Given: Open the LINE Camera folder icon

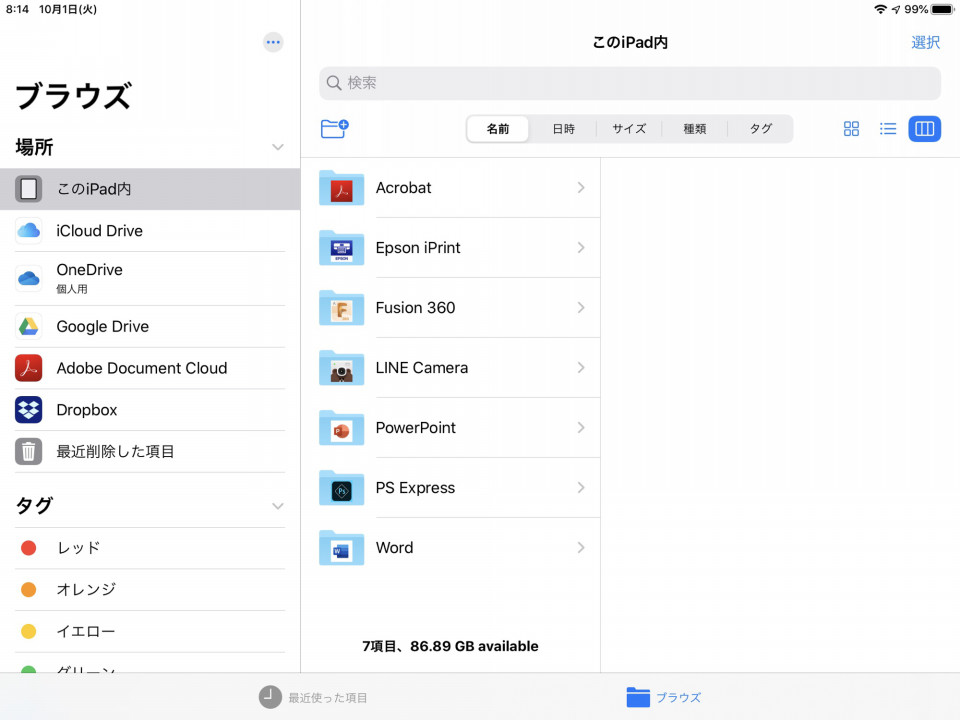Looking at the screenshot, I should click(x=342, y=367).
